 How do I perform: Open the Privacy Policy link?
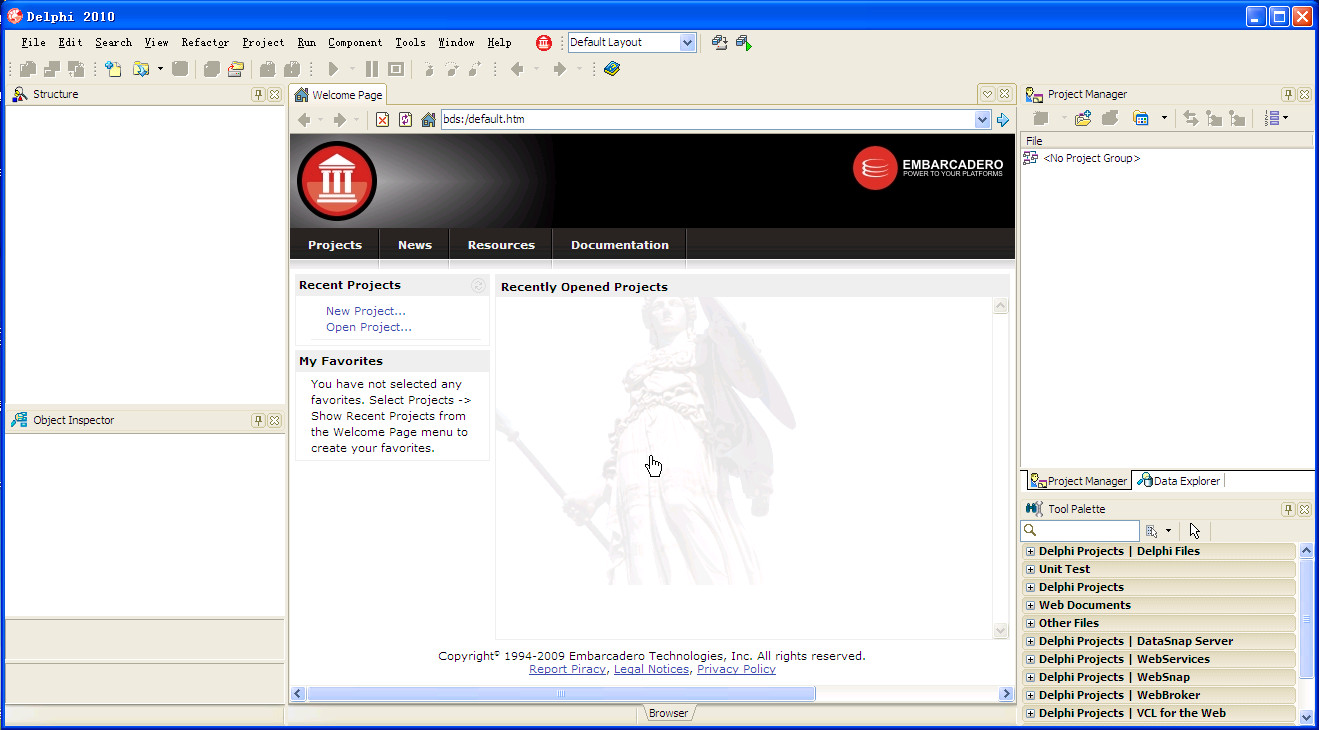click(x=736, y=669)
